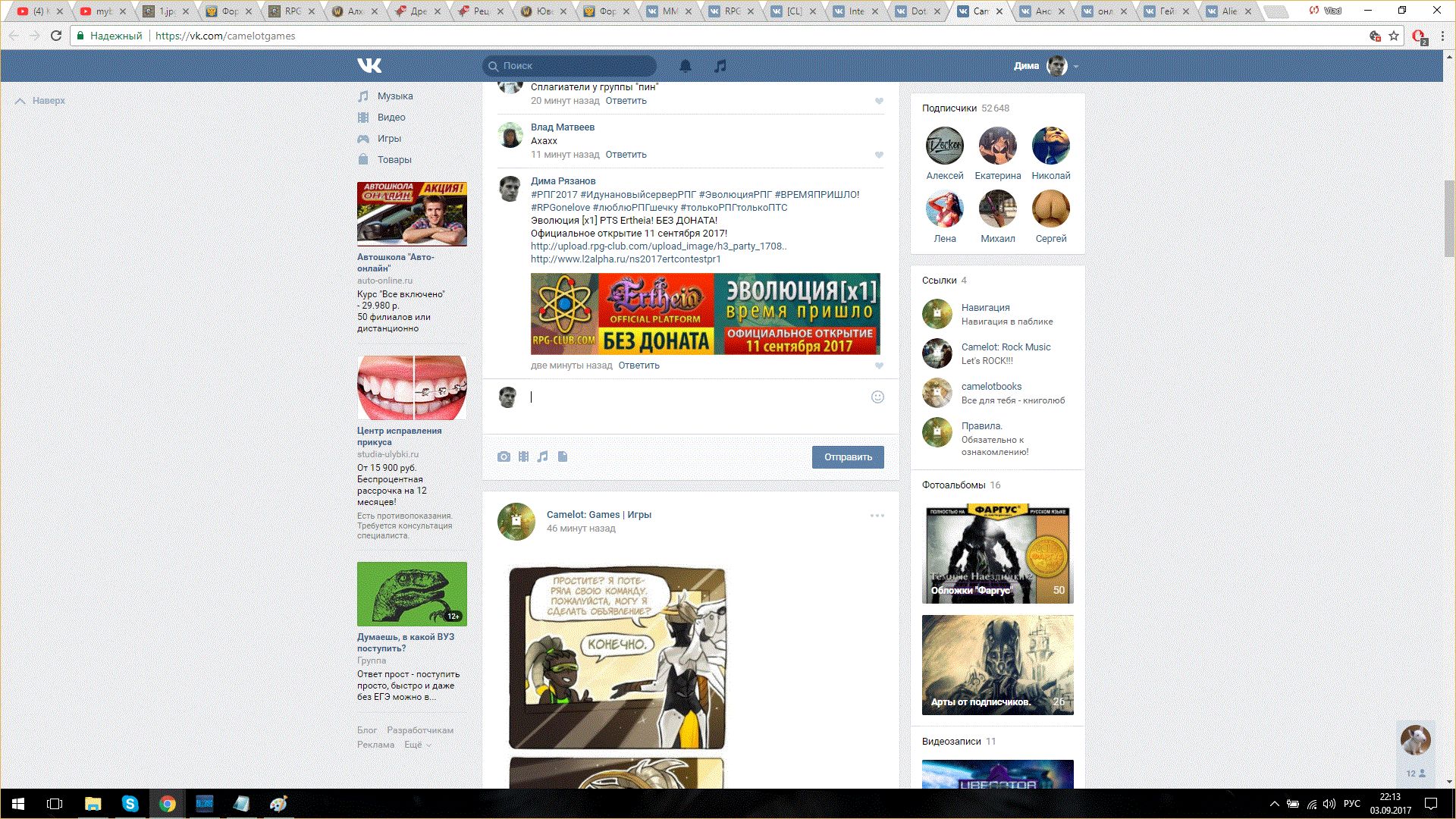Expand the Ещё footer dropdown
The width and height of the screenshot is (1456, 819).
click(417, 745)
